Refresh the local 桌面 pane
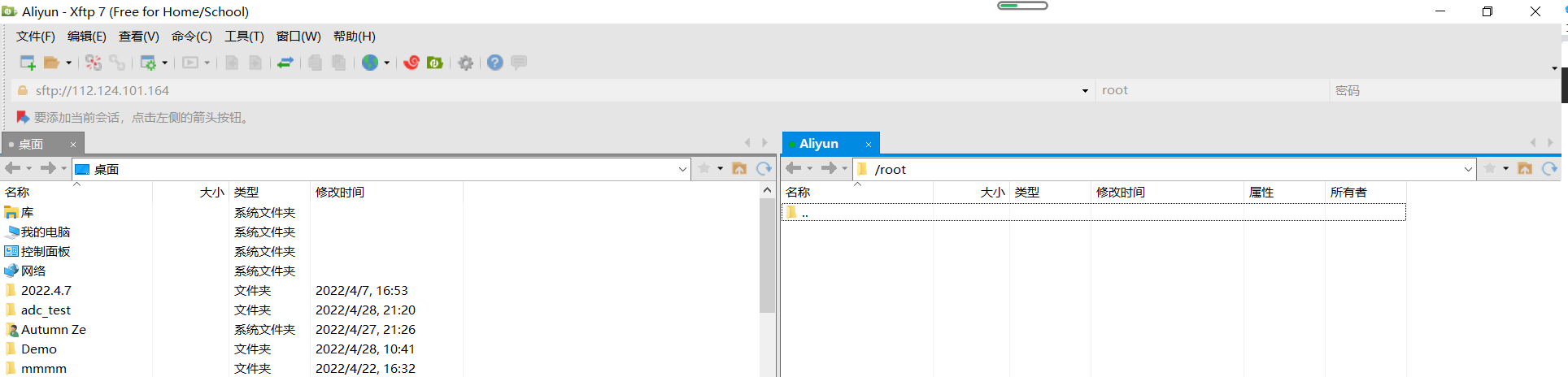Viewport: 1568px width, 377px height. (x=764, y=168)
